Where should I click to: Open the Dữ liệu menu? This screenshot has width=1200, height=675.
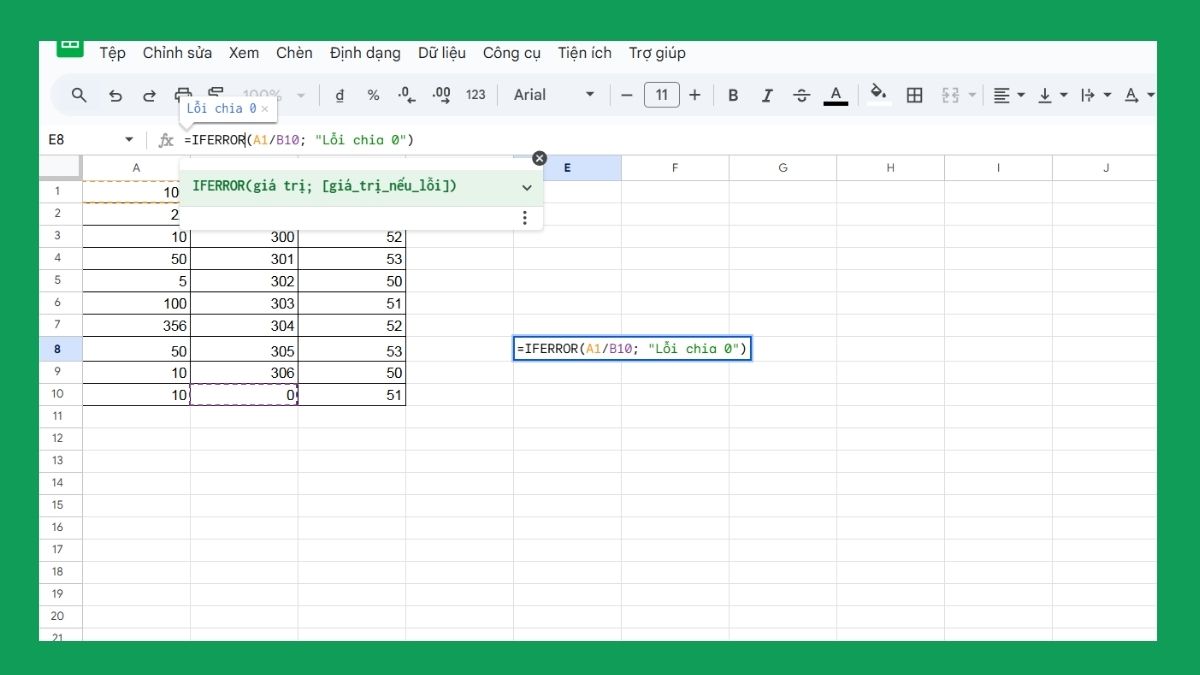tap(441, 53)
